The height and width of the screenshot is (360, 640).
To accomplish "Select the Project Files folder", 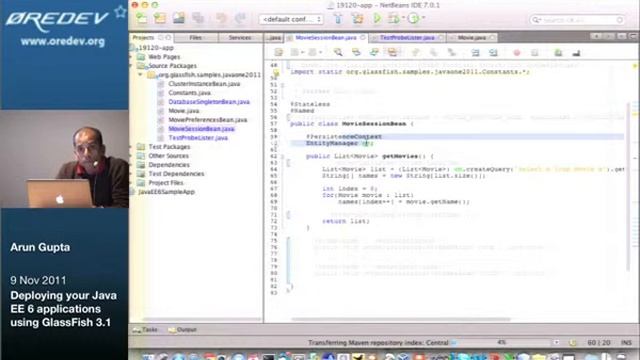I will (166, 182).
